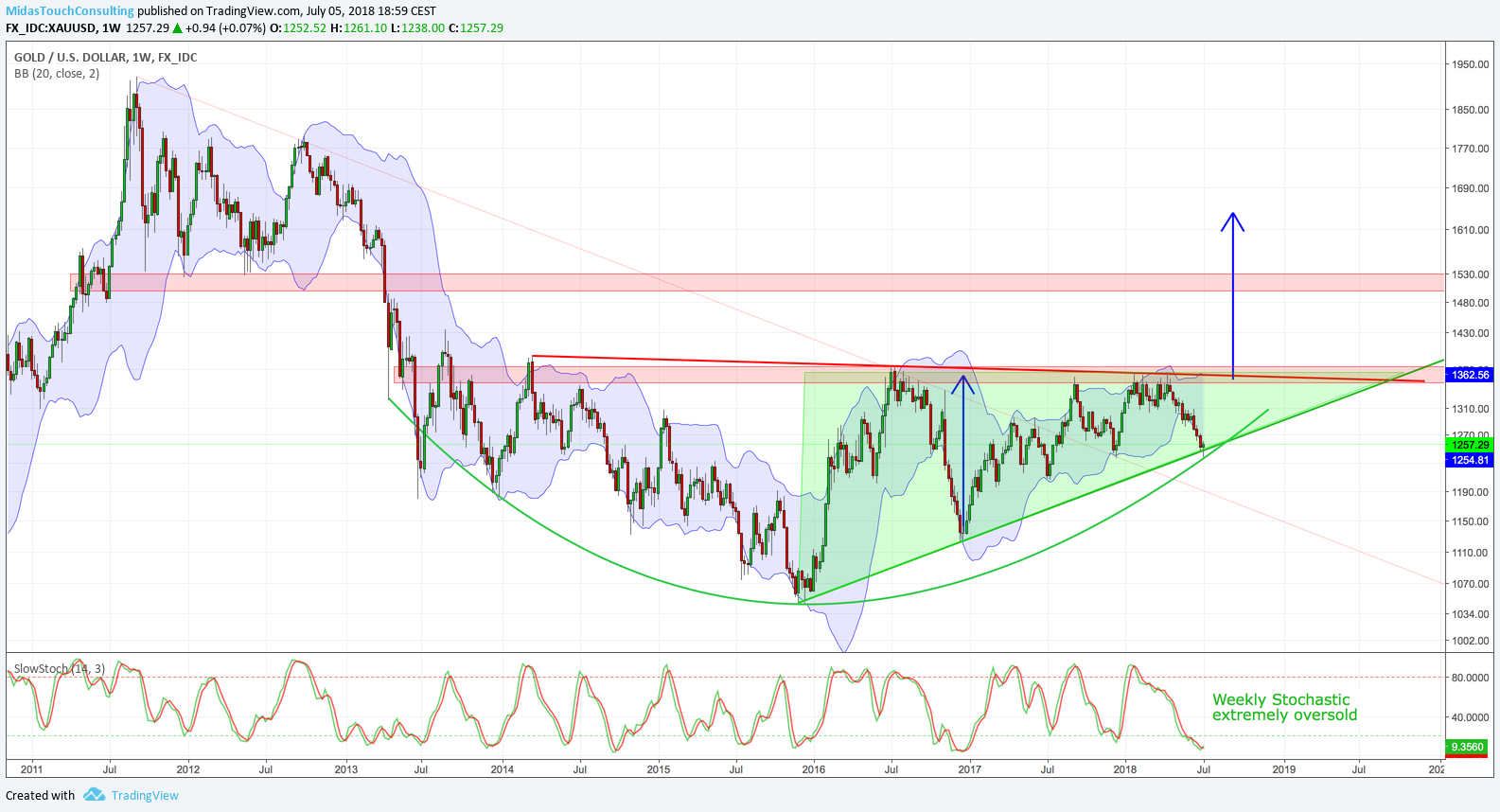Open the MidasTouchConsulting author link

coord(70,11)
